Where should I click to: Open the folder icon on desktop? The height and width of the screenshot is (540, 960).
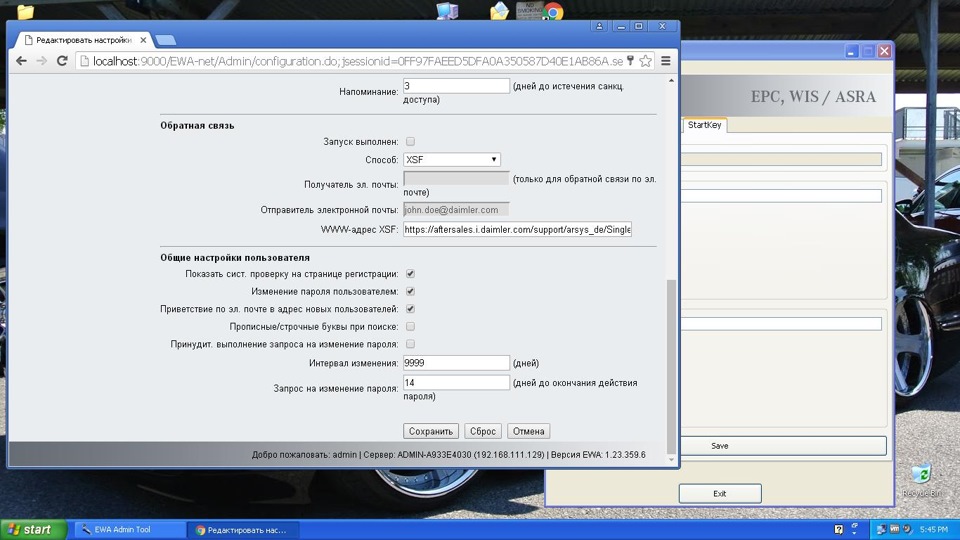25,11
